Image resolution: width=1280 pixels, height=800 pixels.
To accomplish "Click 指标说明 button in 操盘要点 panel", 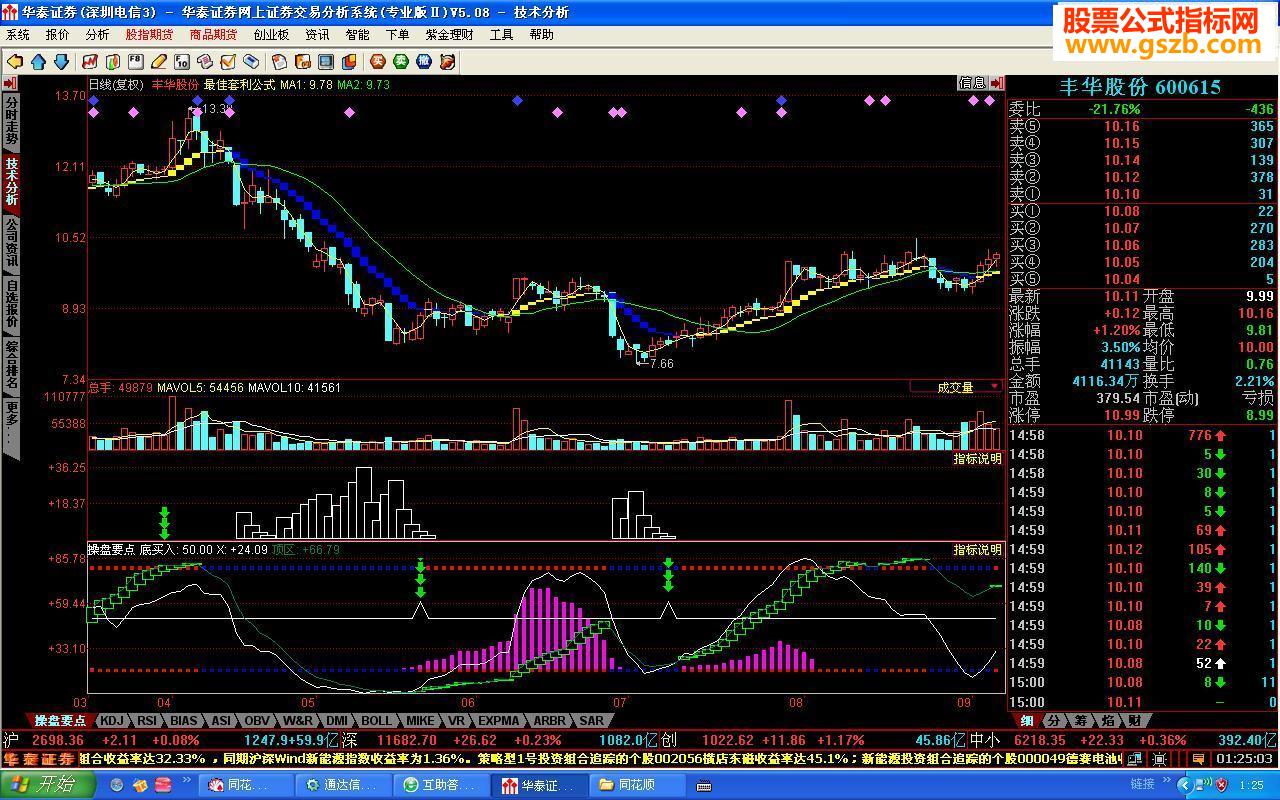I will coord(977,549).
